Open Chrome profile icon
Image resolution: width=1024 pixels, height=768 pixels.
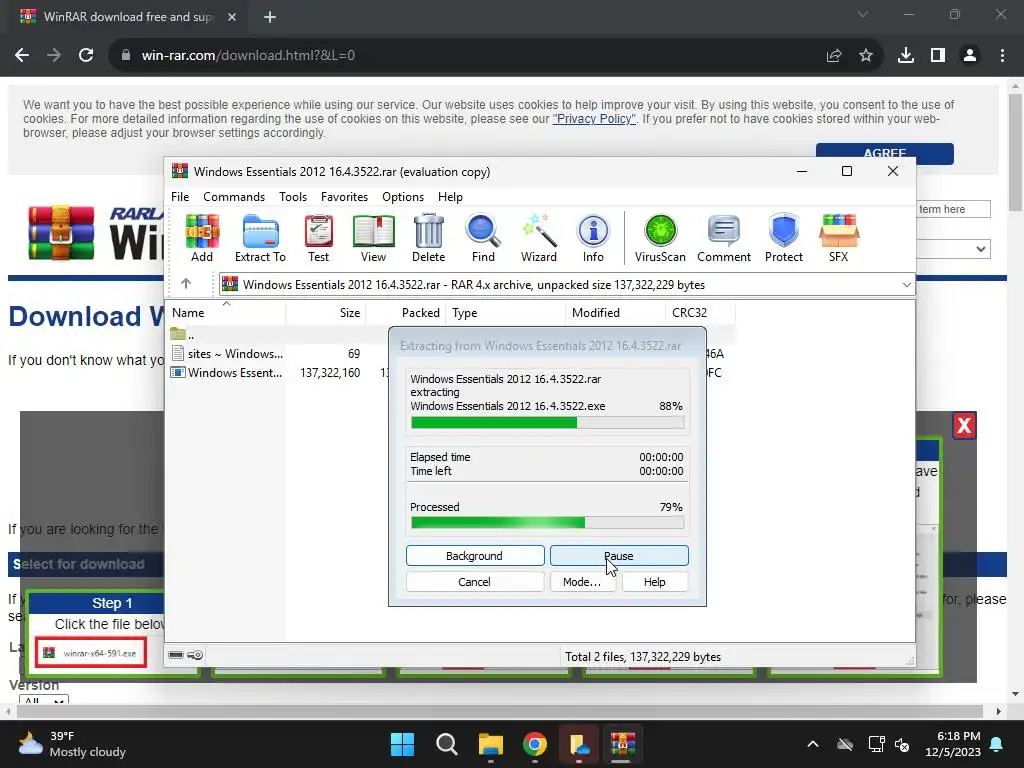pyautogui.click(x=970, y=56)
